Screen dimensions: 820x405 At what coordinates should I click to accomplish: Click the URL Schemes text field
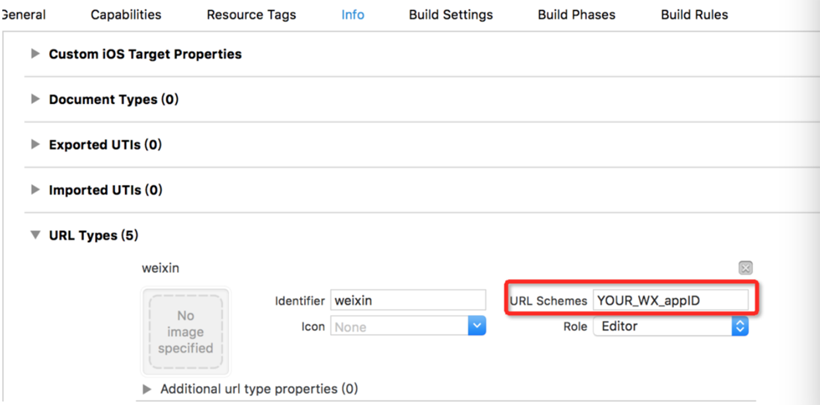pos(670,300)
